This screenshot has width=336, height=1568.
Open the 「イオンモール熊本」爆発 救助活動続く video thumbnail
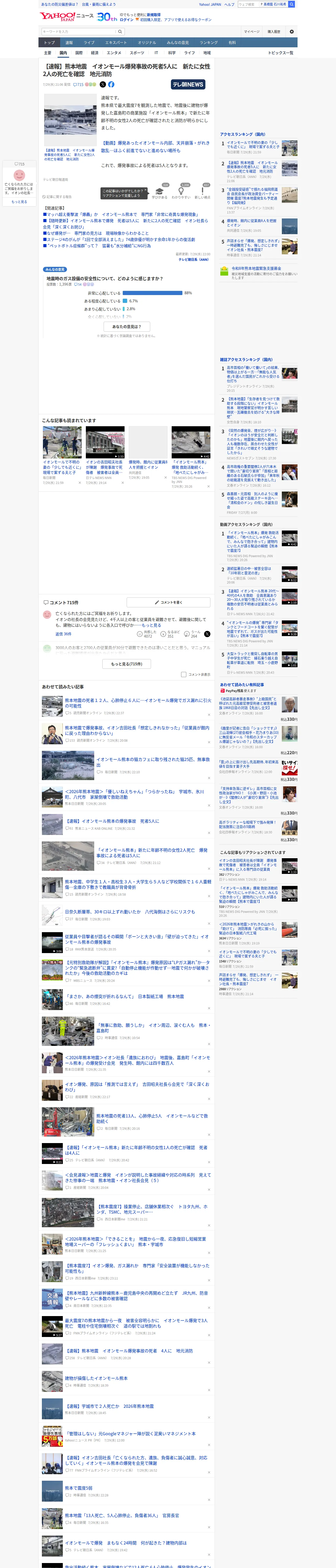[191, 442]
